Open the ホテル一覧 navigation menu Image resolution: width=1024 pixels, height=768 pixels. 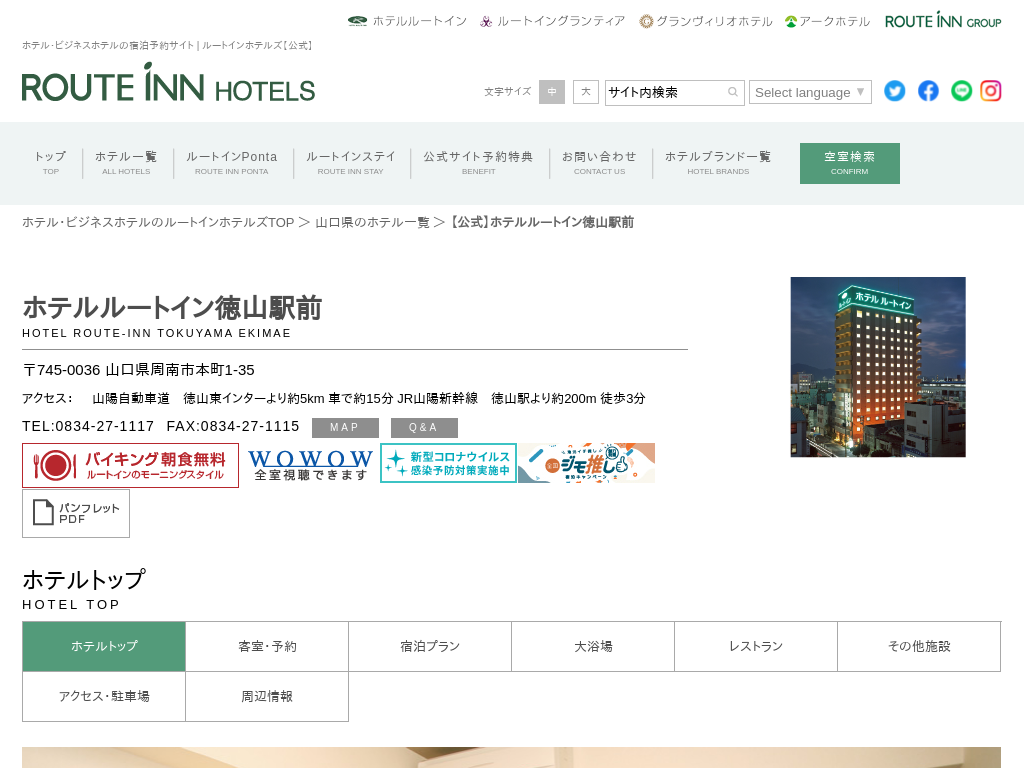pos(126,163)
